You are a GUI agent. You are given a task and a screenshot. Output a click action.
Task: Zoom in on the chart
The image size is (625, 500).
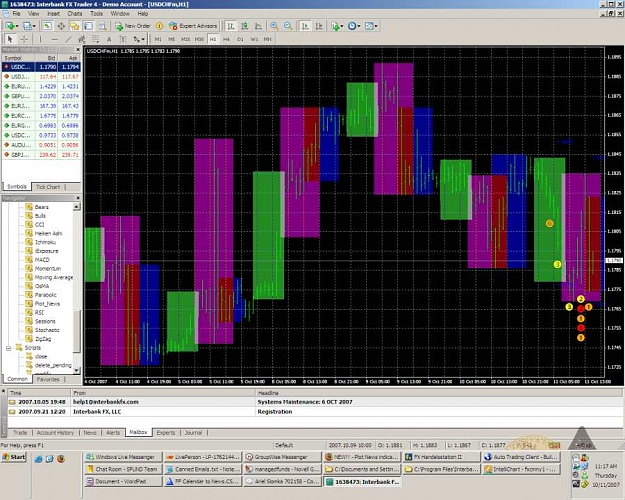click(x=274, y=26)
